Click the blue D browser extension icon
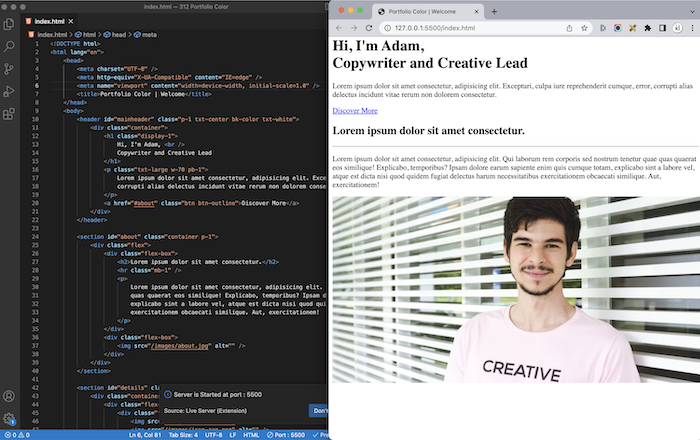 [603, 28]
